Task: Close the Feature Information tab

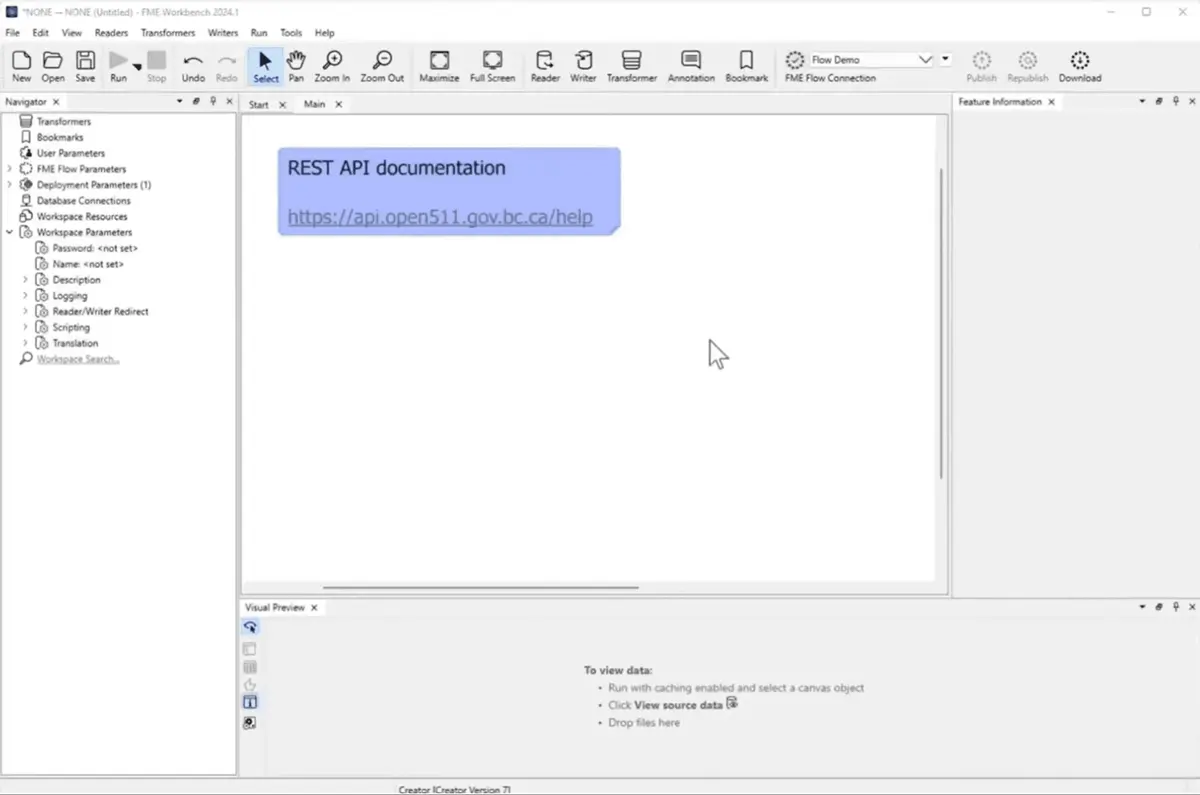Action: 1051,102
